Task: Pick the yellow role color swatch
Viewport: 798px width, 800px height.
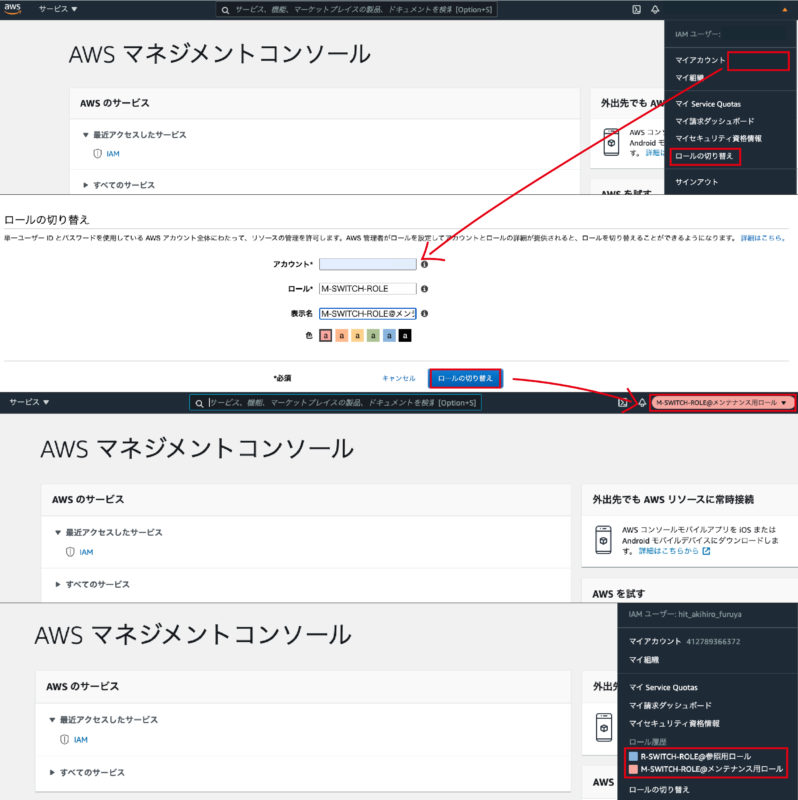Action: (x=357, y=336)
